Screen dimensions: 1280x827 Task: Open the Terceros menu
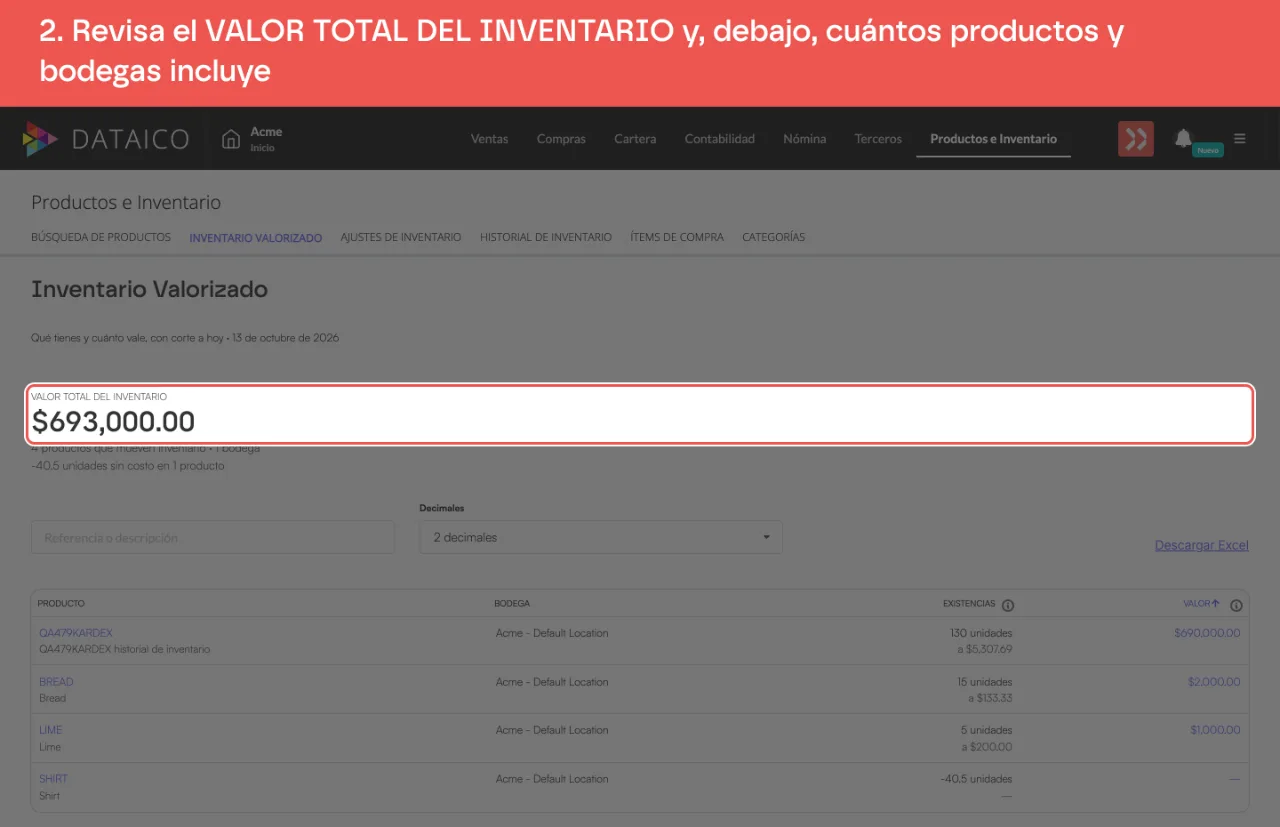878,139
